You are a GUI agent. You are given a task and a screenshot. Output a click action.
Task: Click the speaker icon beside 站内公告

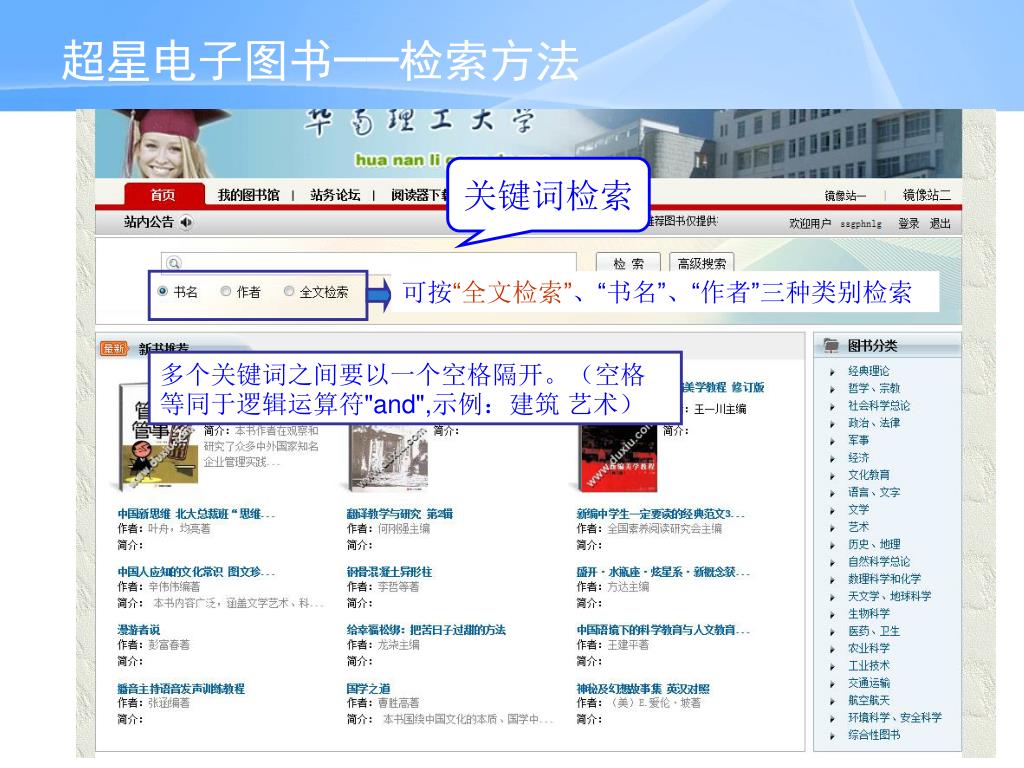pos(186,223)
